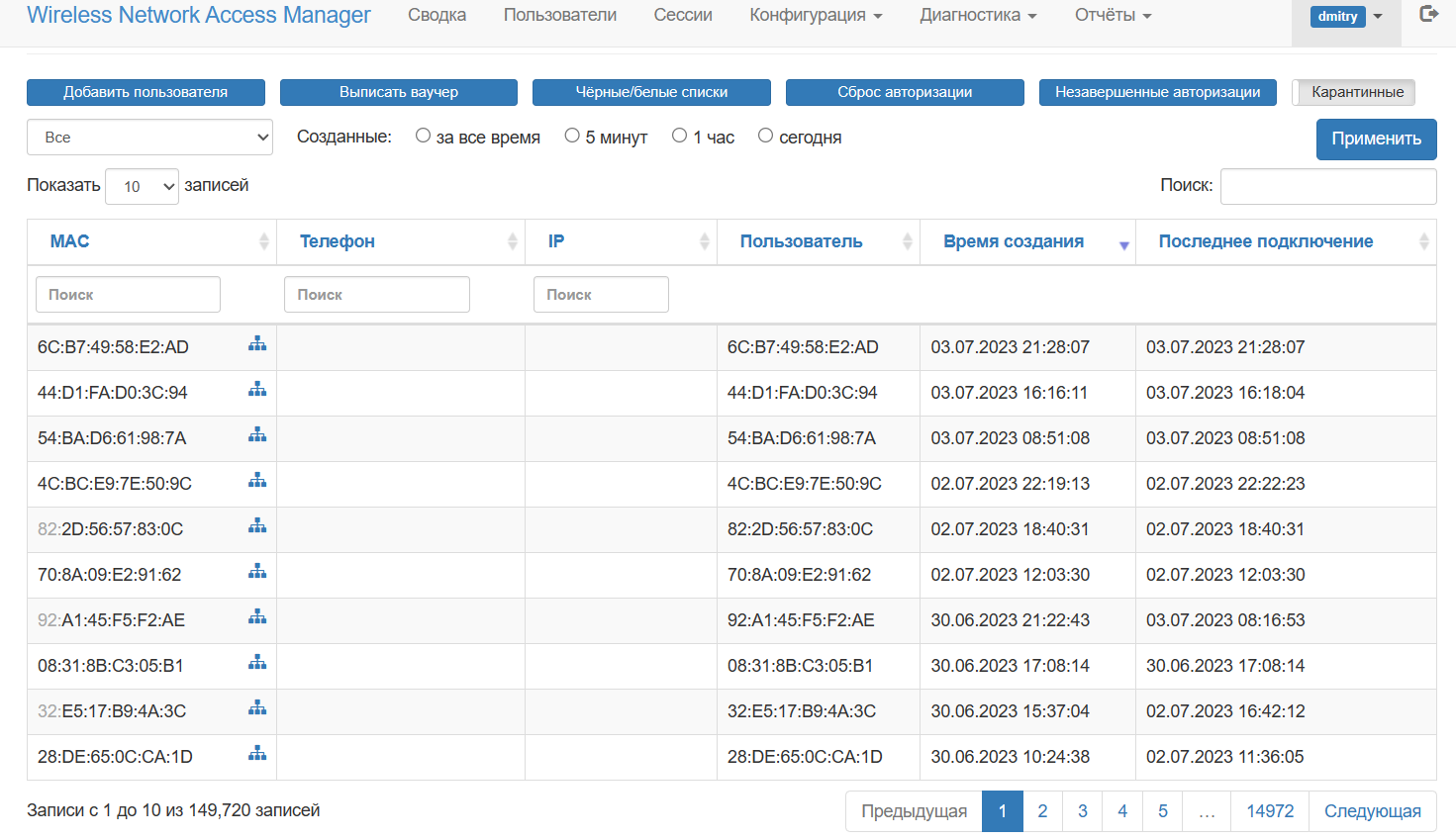Click Добавить пользователя button

click(146, 92)
